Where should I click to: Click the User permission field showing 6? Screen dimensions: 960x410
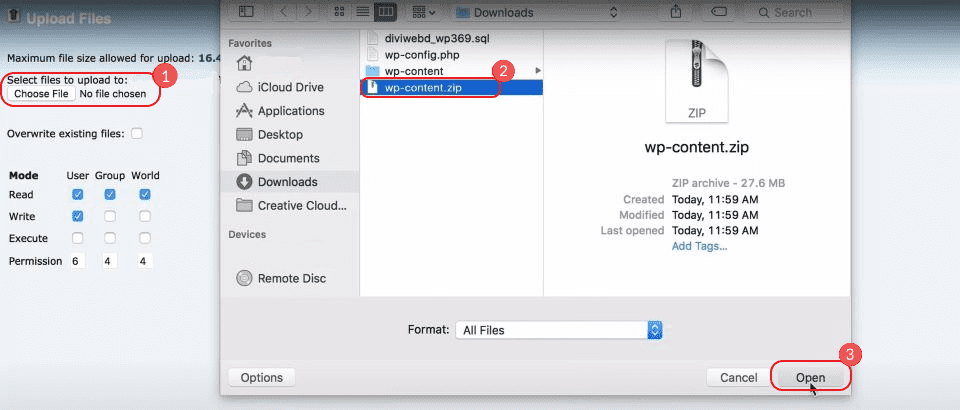(77, 261)
